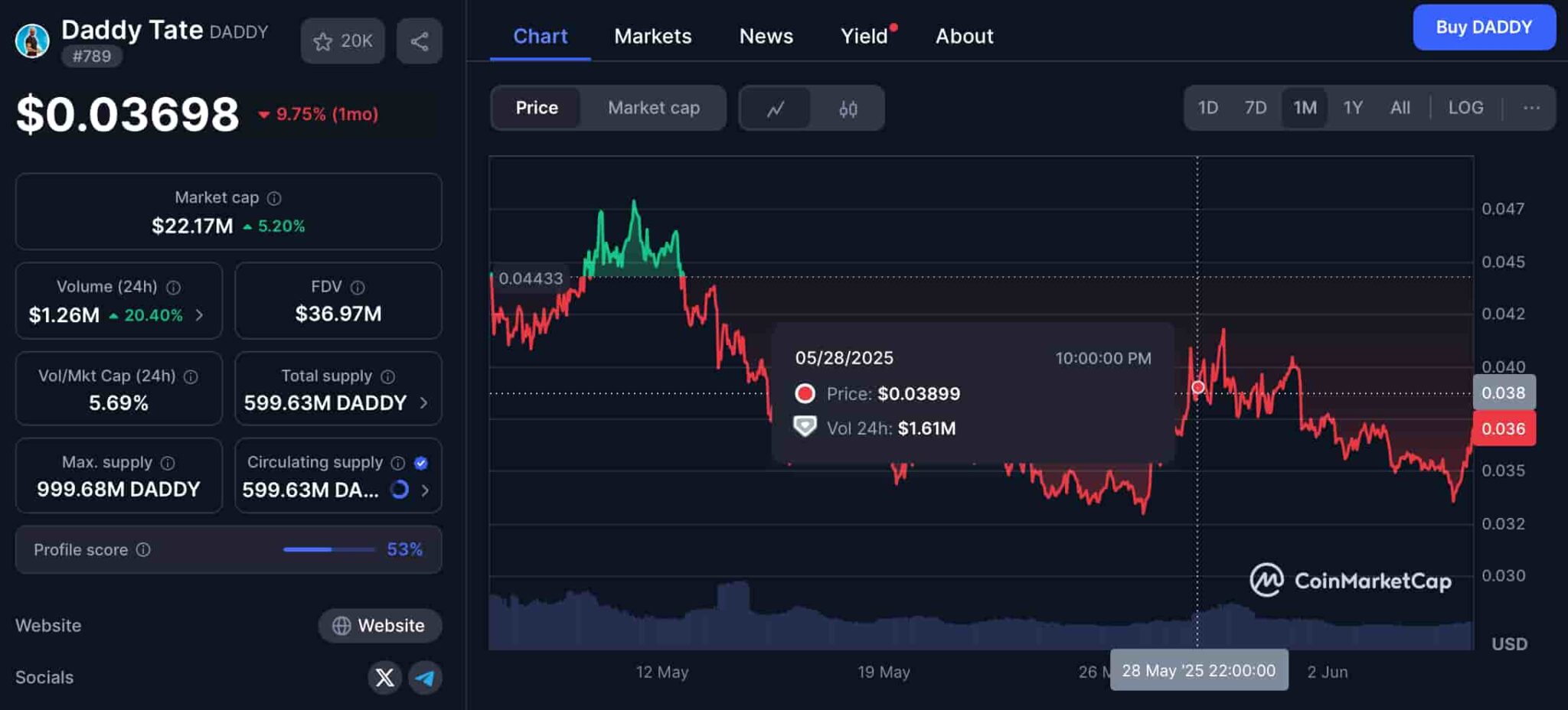1568x710 pixels.
Task: Switch to the Markets tab
Action: point(652,36)
